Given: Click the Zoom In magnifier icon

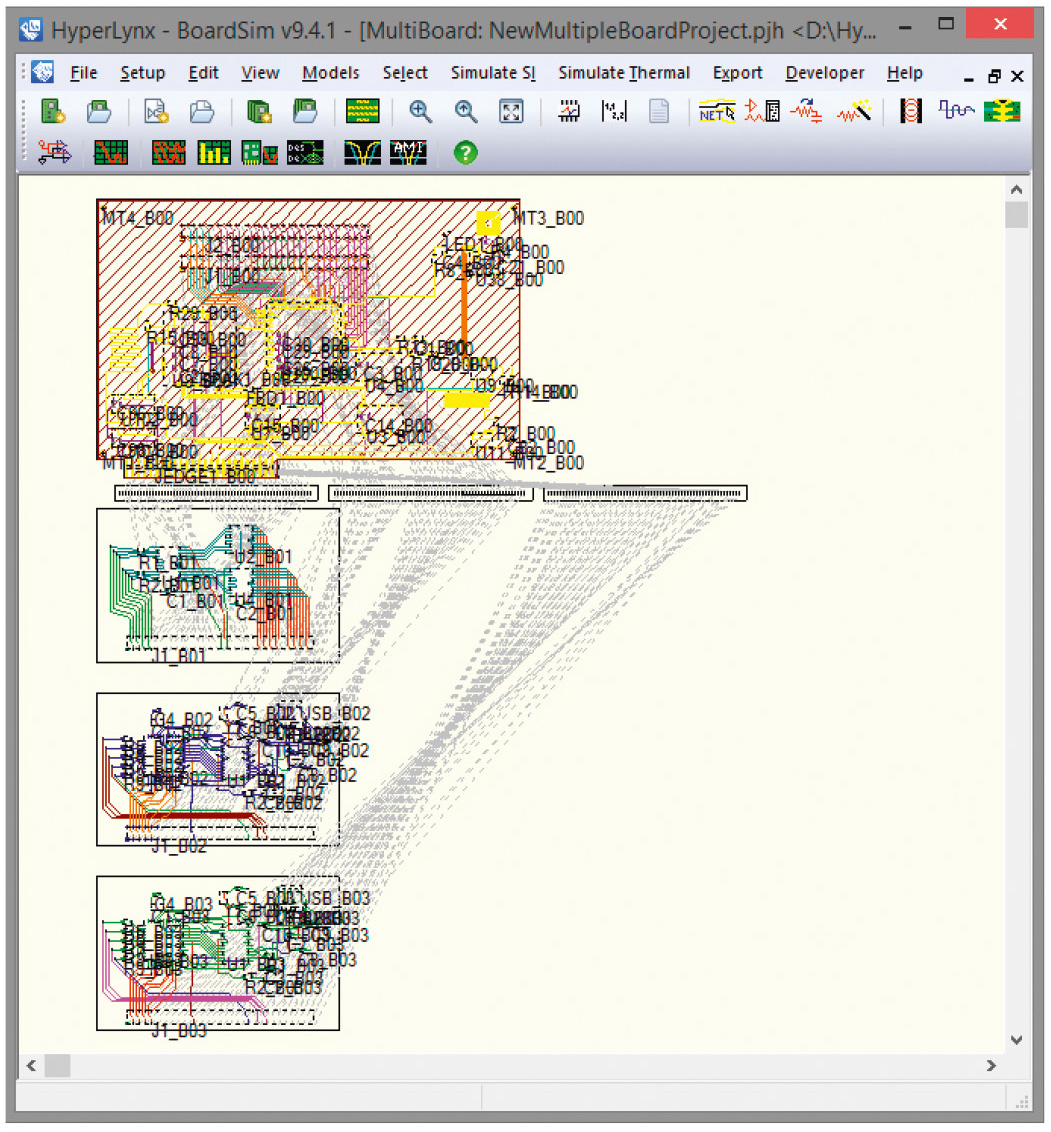Looking at the screenshot, I should click(x=420, y=112).
